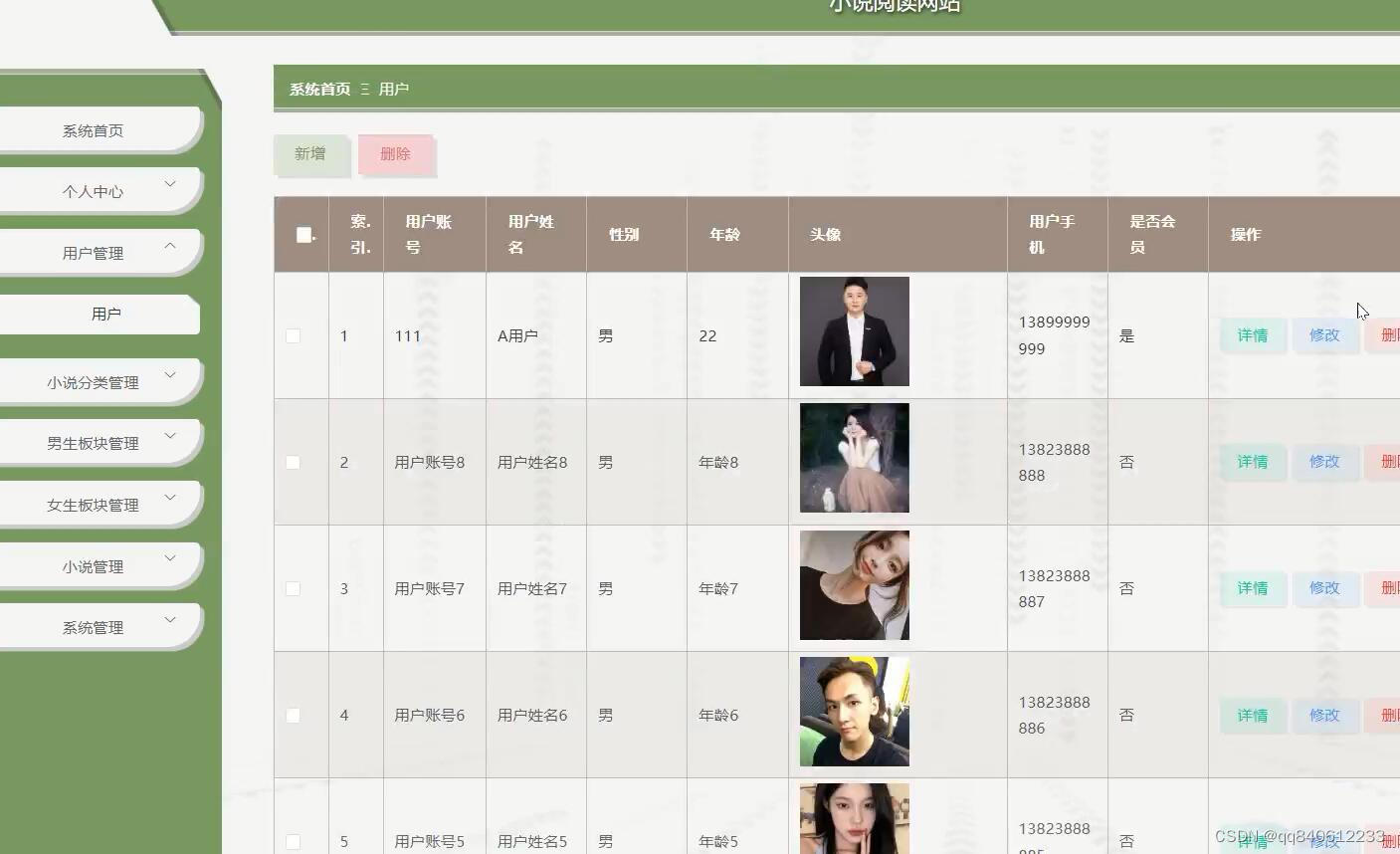Open 详情 for A用户

(x=1253, y=335)
